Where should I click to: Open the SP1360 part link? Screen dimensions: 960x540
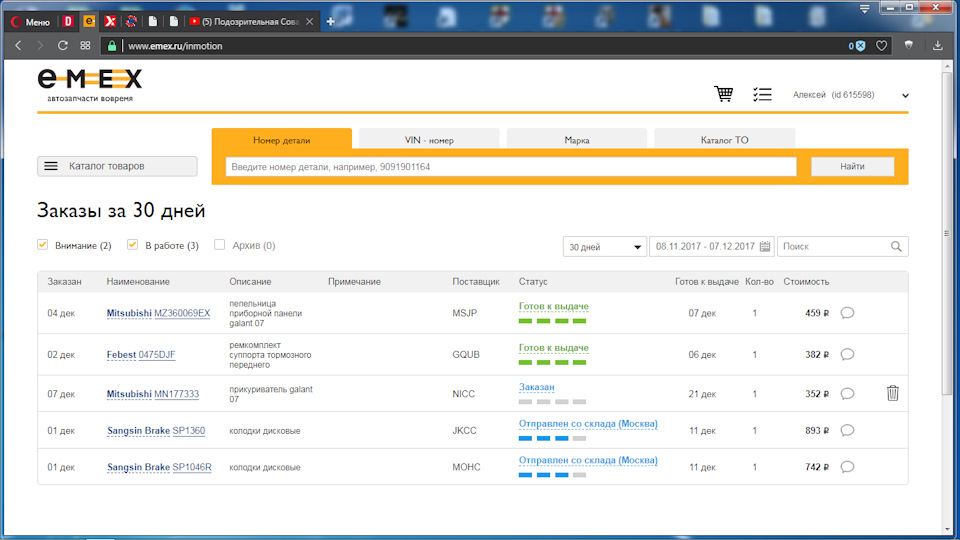click(x=189, y=430)
